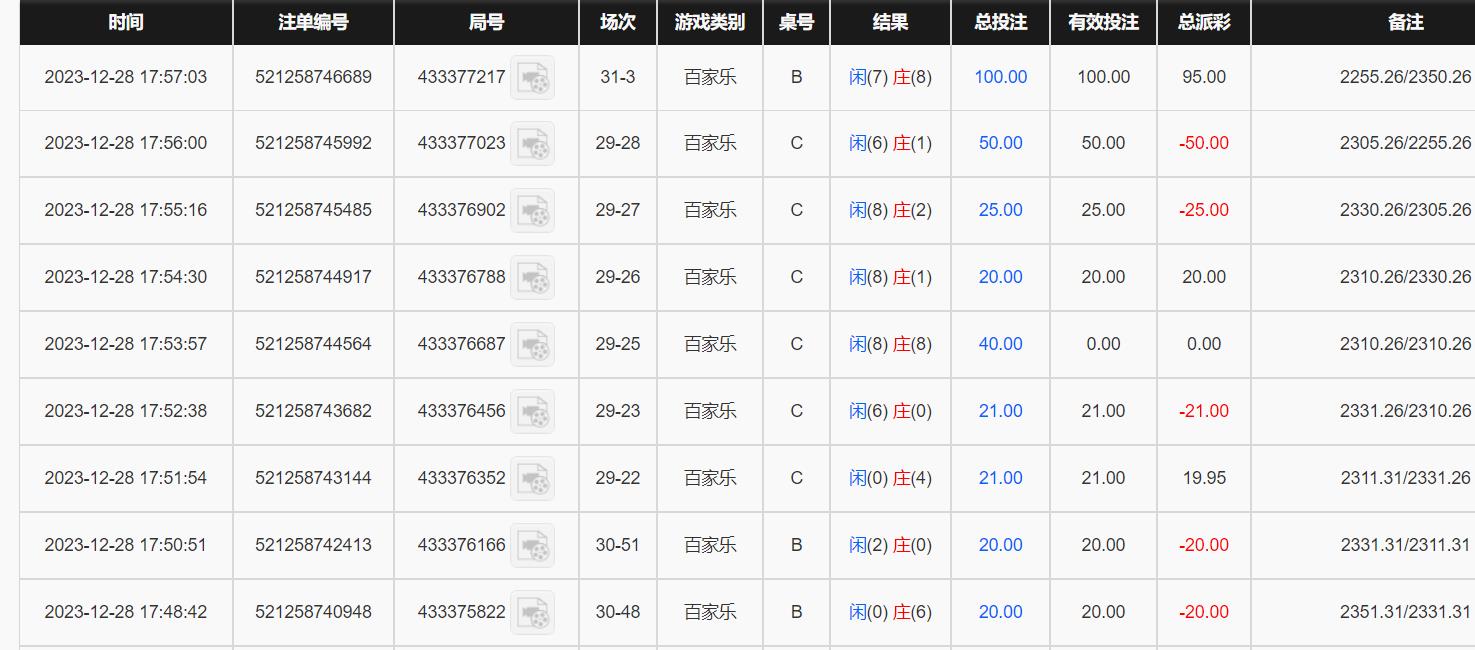Open total bet link 25.00
The width and height of the screenshot is (1475, 650).
click(x=1000, y=210)
